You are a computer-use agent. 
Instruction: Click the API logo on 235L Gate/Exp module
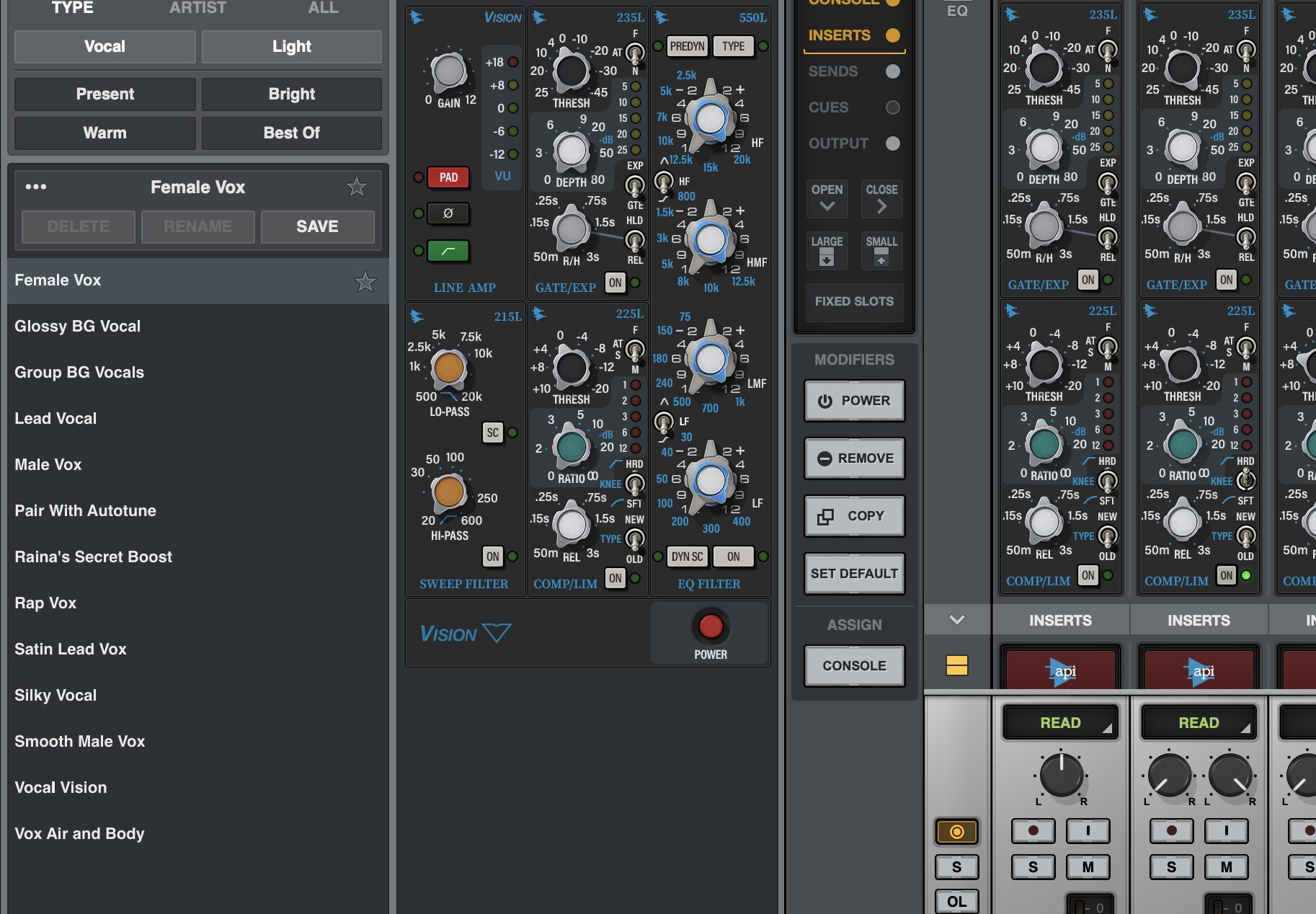coord(538,17)
